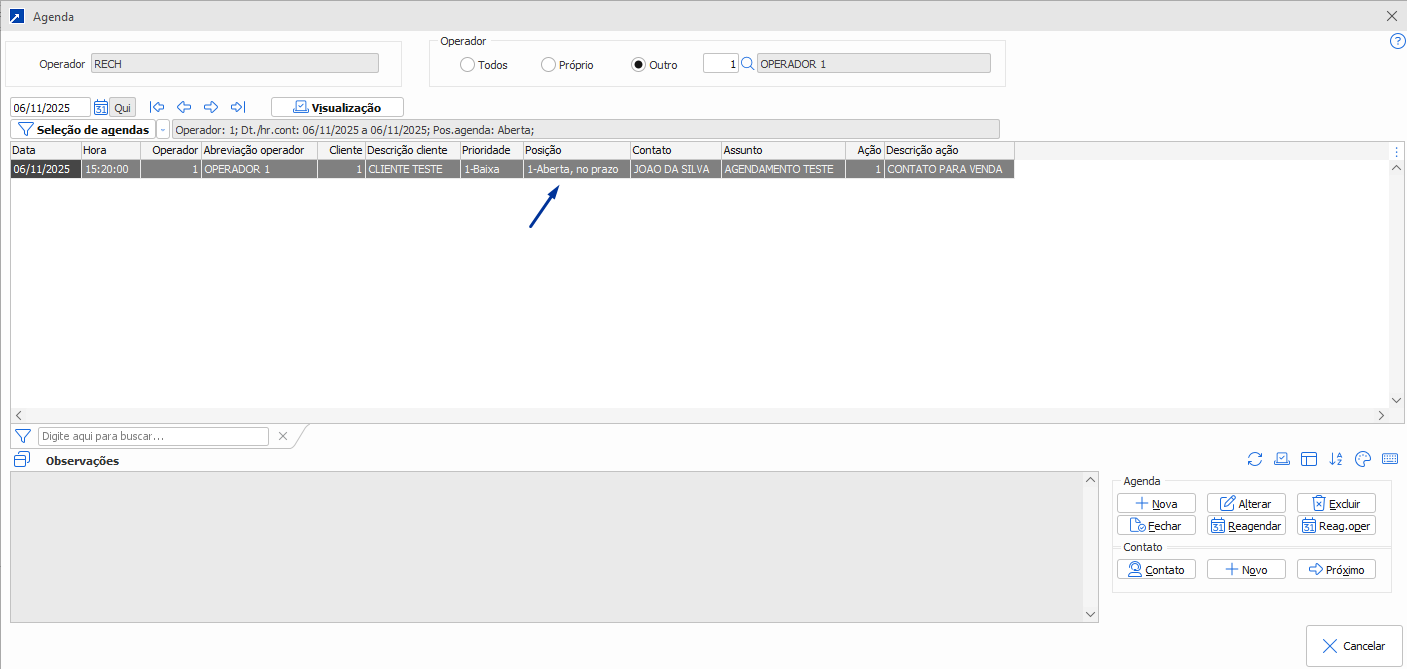Expand the Seleção de agendas dropdown arrow
The height and width of the screenshot is (669, 1407).
[163, 130]
